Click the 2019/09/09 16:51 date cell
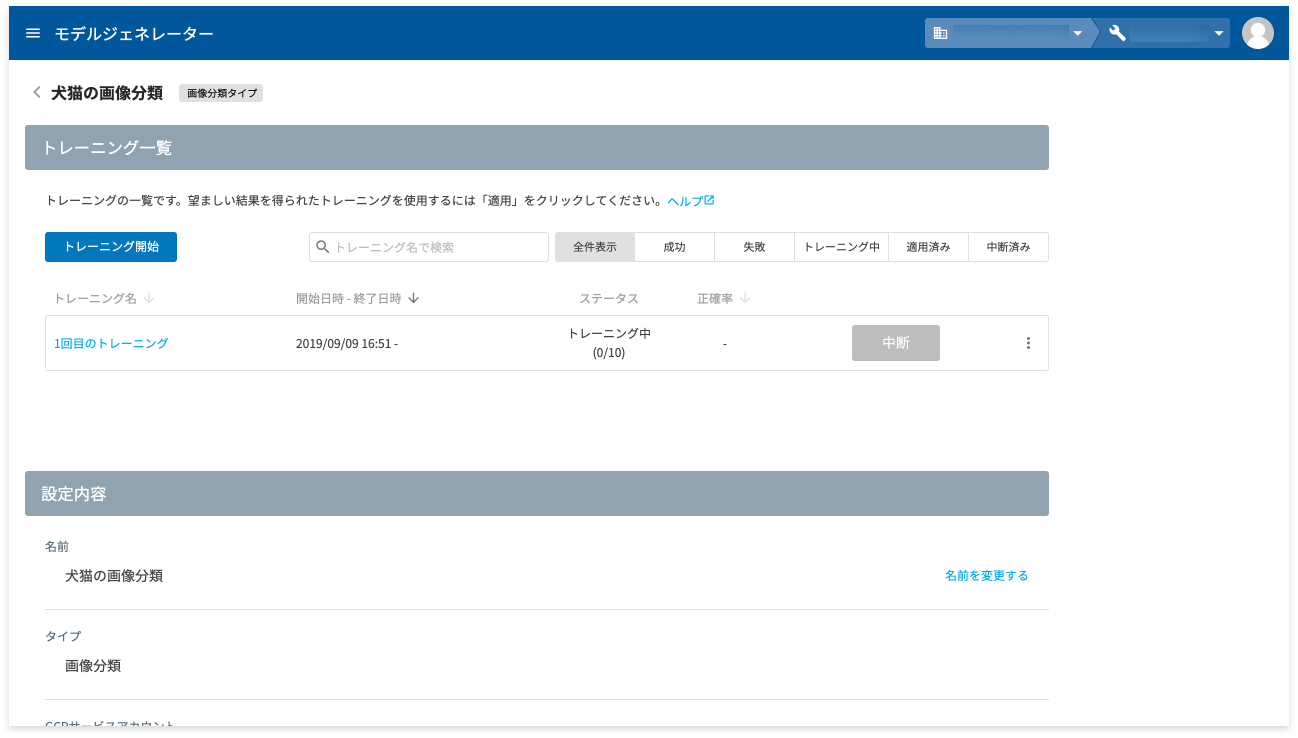 (x=347, y=343)
